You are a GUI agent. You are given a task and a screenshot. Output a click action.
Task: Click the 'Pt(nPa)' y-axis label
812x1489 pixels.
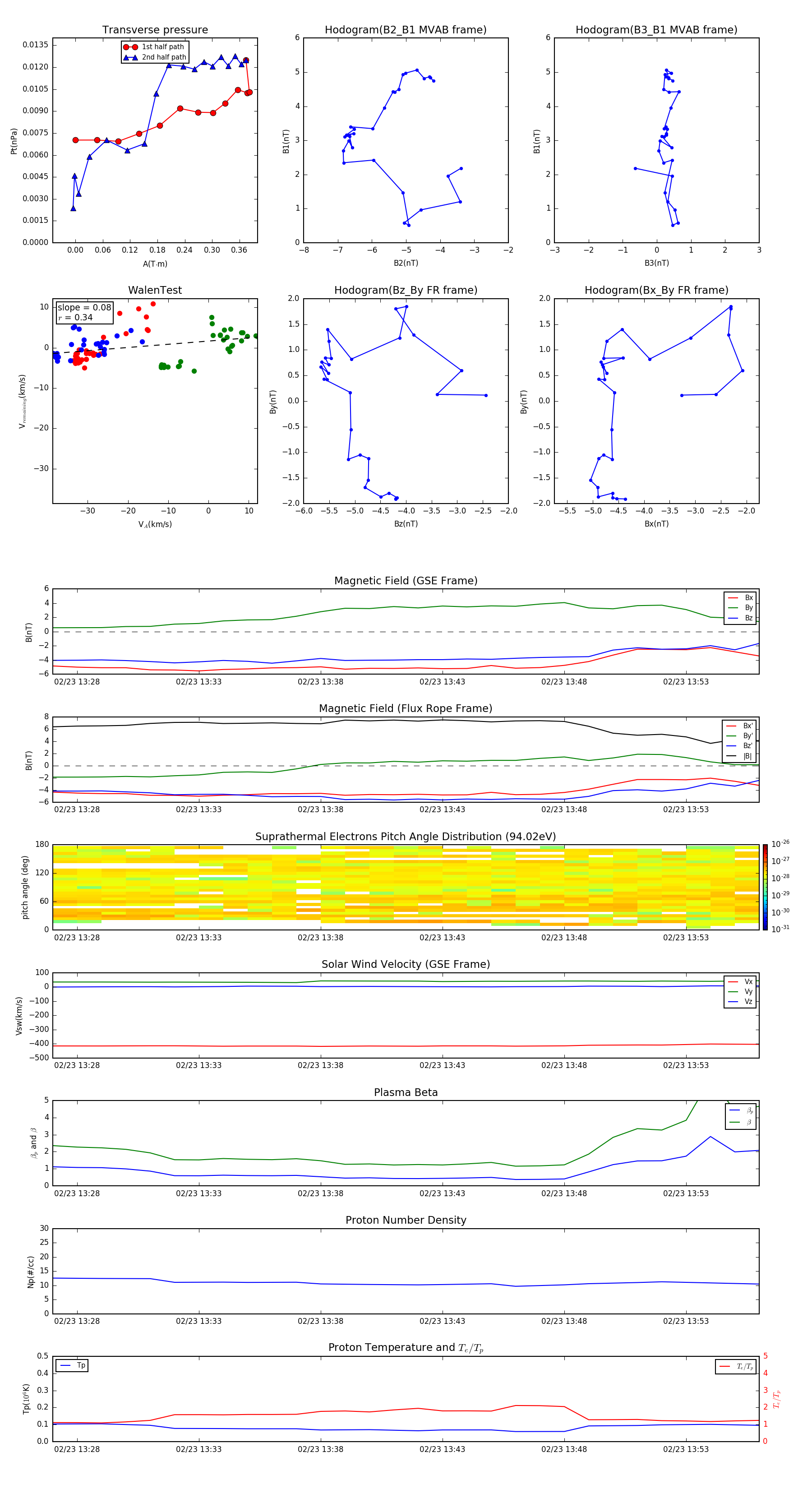click(x=14, y=141)
